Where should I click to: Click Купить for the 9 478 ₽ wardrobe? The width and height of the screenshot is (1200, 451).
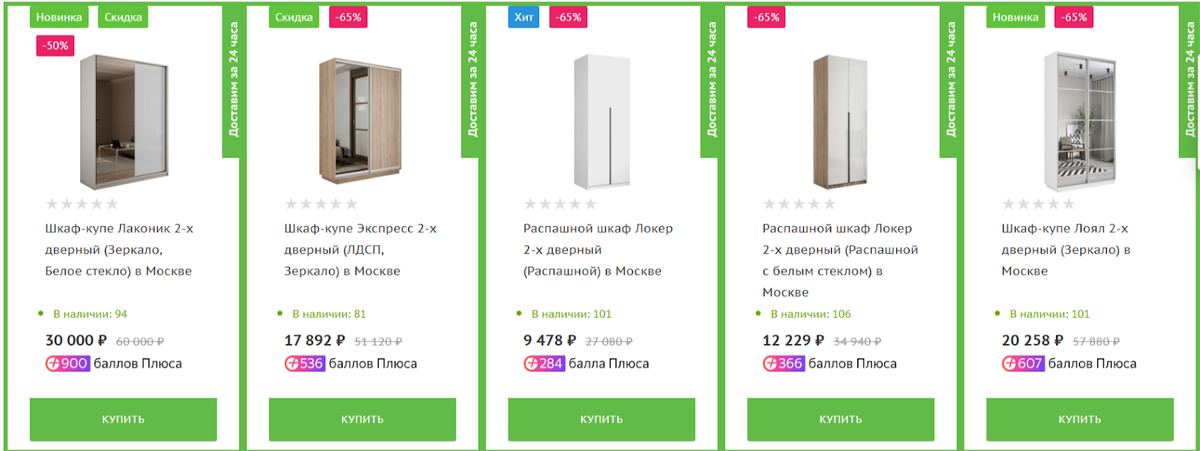click(601, 419)
